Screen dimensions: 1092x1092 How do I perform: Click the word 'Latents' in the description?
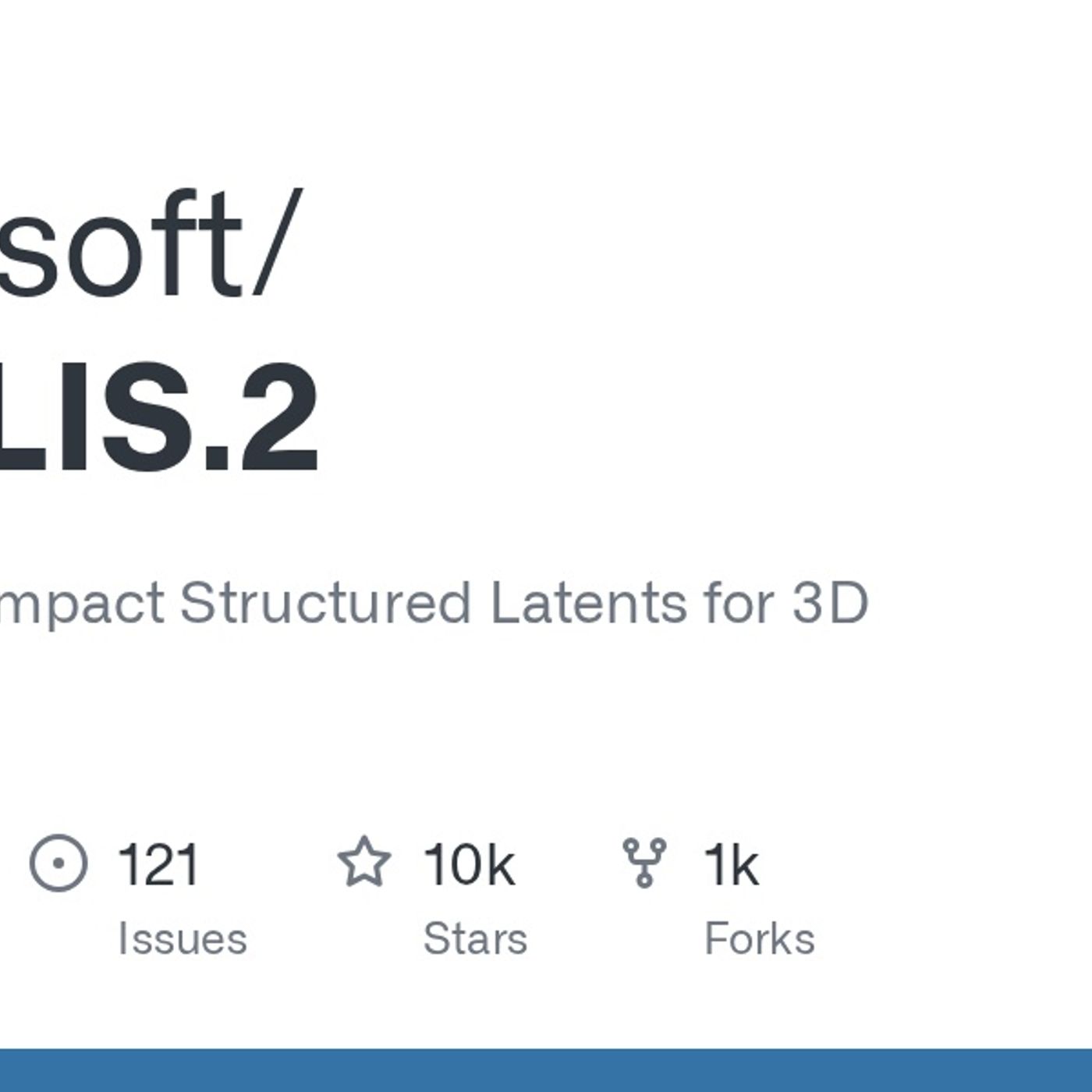coord(589,603)
